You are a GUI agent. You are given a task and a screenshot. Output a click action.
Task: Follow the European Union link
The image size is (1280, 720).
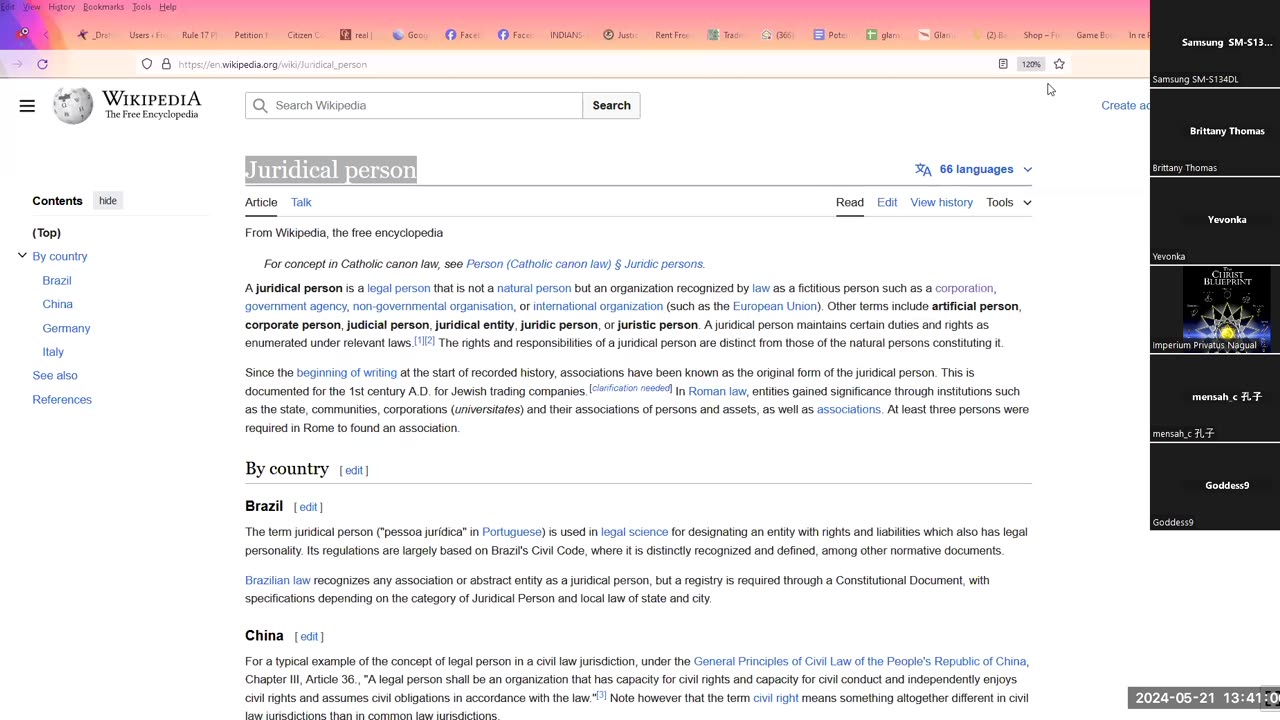pos(774,306)
